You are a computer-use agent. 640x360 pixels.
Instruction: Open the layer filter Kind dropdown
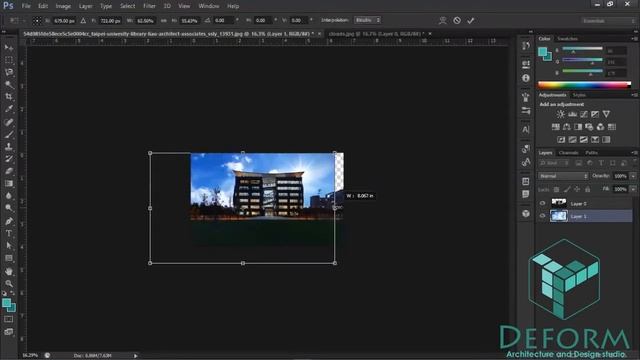[554, 163]
